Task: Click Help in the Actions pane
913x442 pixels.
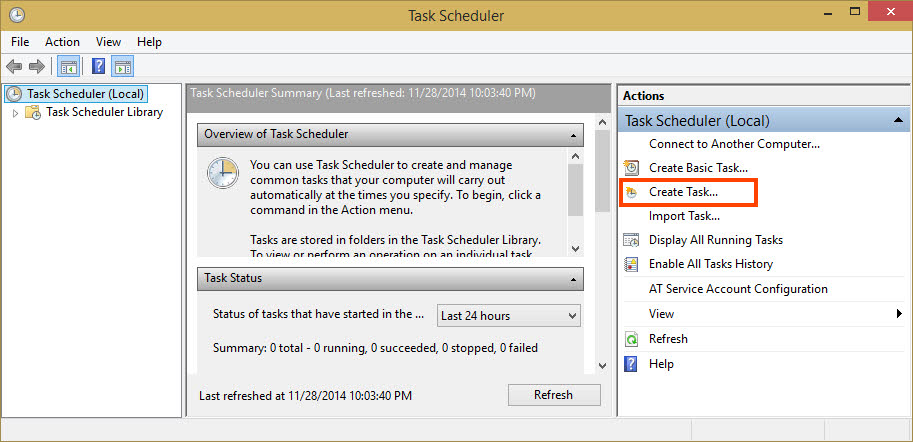Action: tap(661, 364)
